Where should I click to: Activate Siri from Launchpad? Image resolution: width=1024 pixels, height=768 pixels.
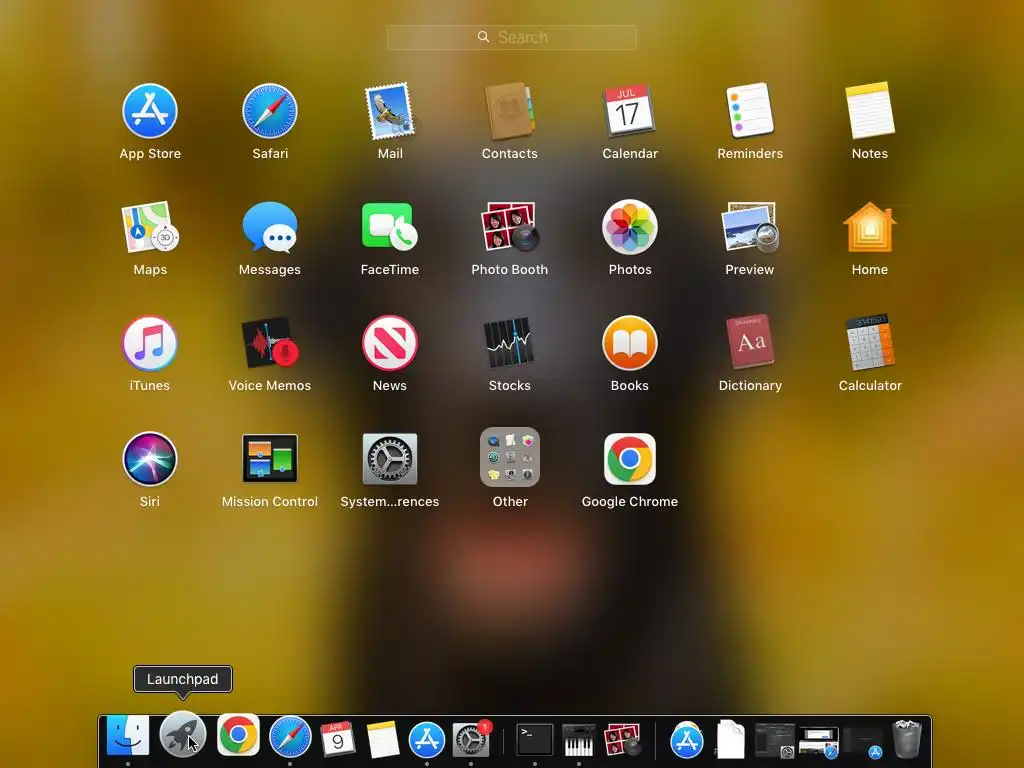(150, 459)
